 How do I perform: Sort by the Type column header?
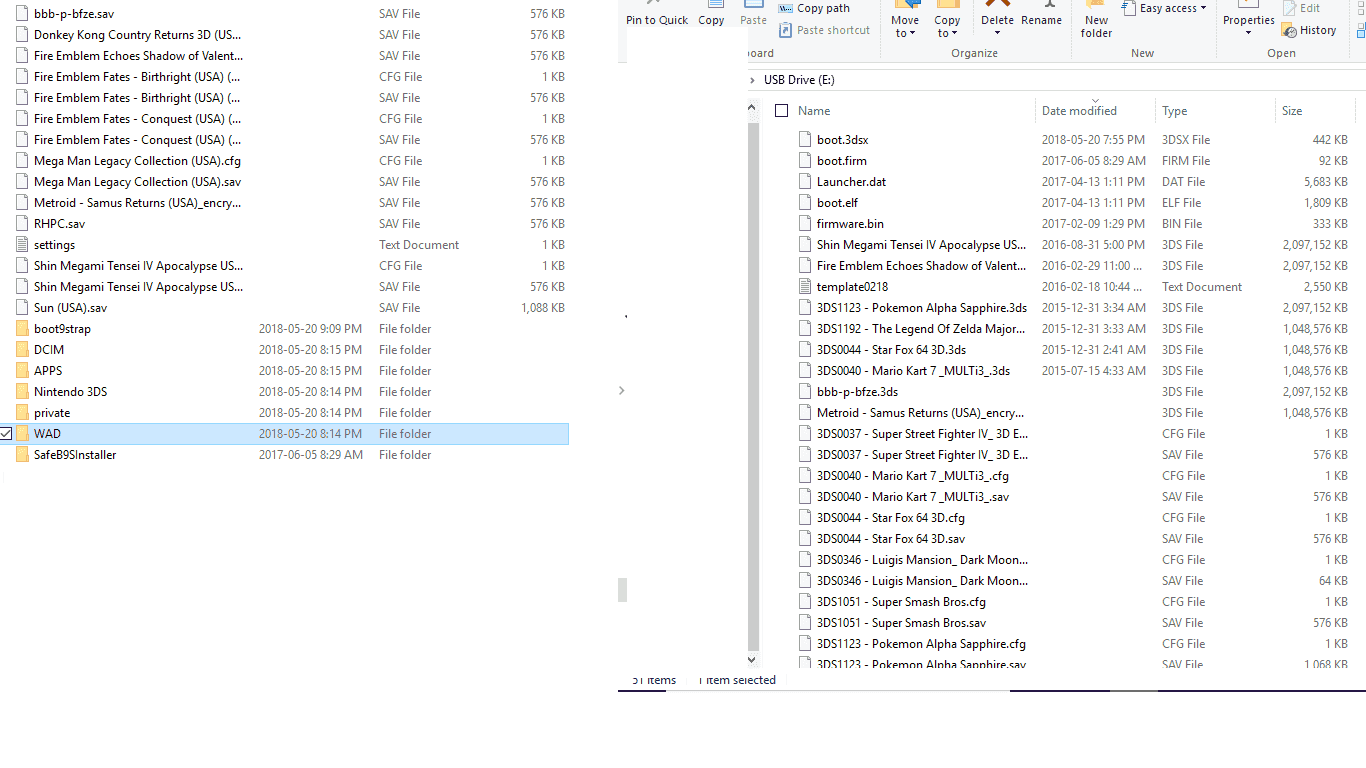click(1175, 111)
